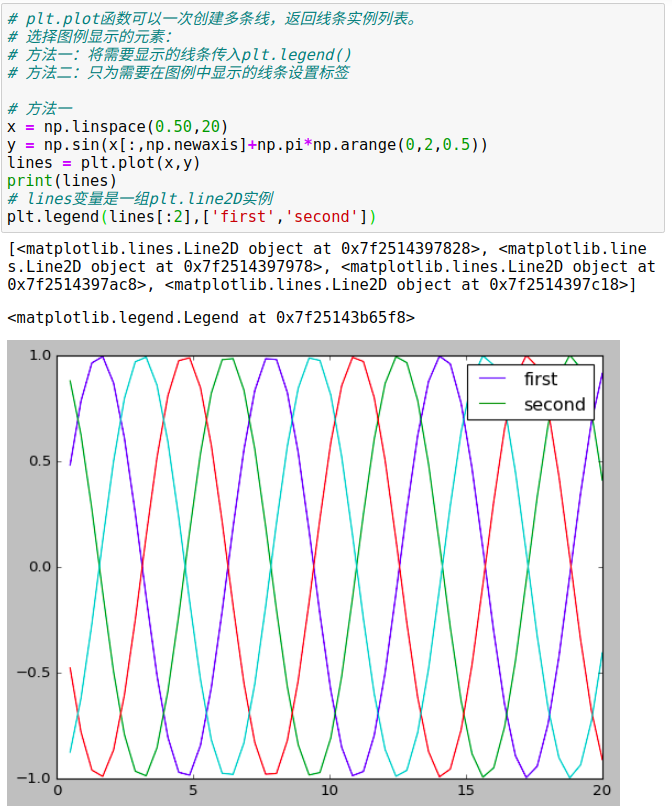The image size is (672, 809).
Task: Click the x-axis tick label "5"
Action: pyautogui.click(x=193, y=791)
